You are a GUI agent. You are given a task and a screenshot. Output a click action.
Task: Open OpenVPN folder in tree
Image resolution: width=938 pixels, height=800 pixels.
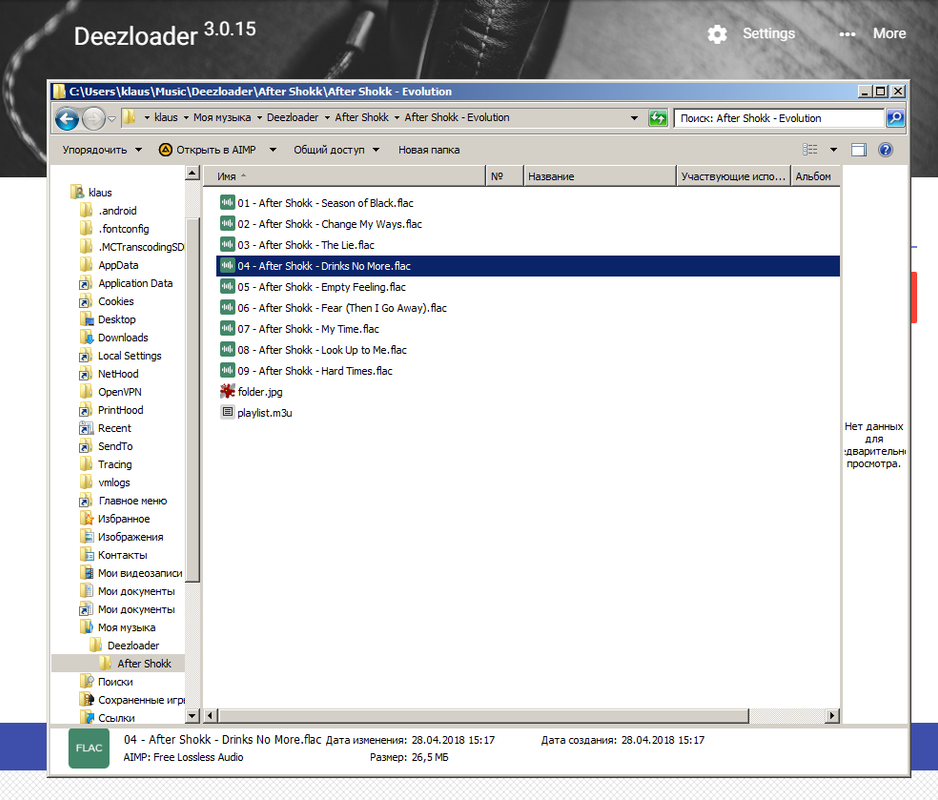[110, 392]
